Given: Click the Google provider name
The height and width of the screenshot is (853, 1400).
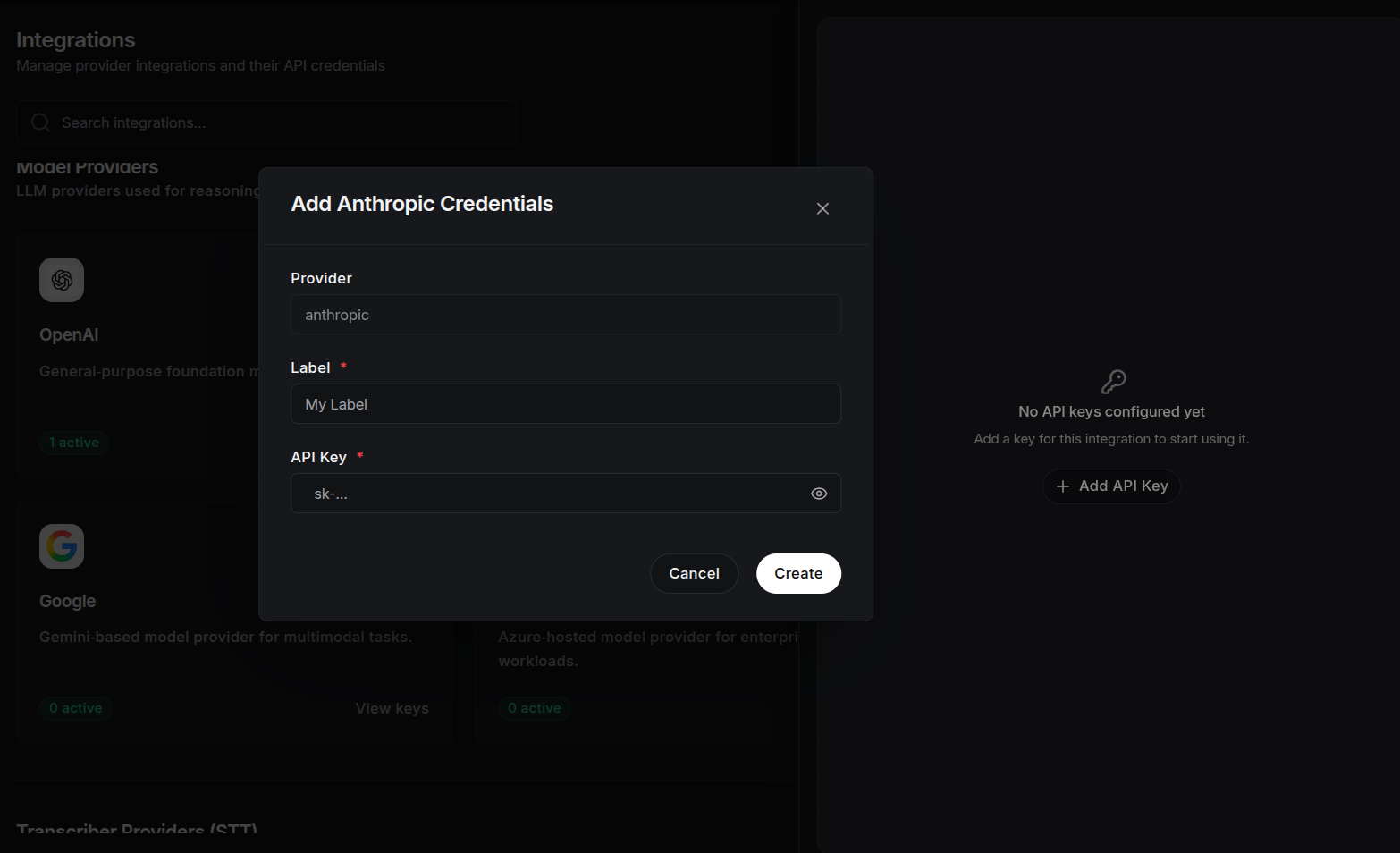Looking at the screenshot, I should (x=68, y=601).
